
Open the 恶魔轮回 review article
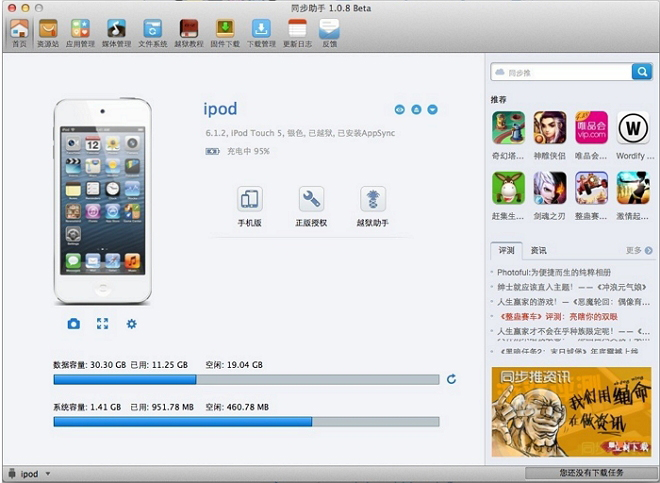(573, 302)
